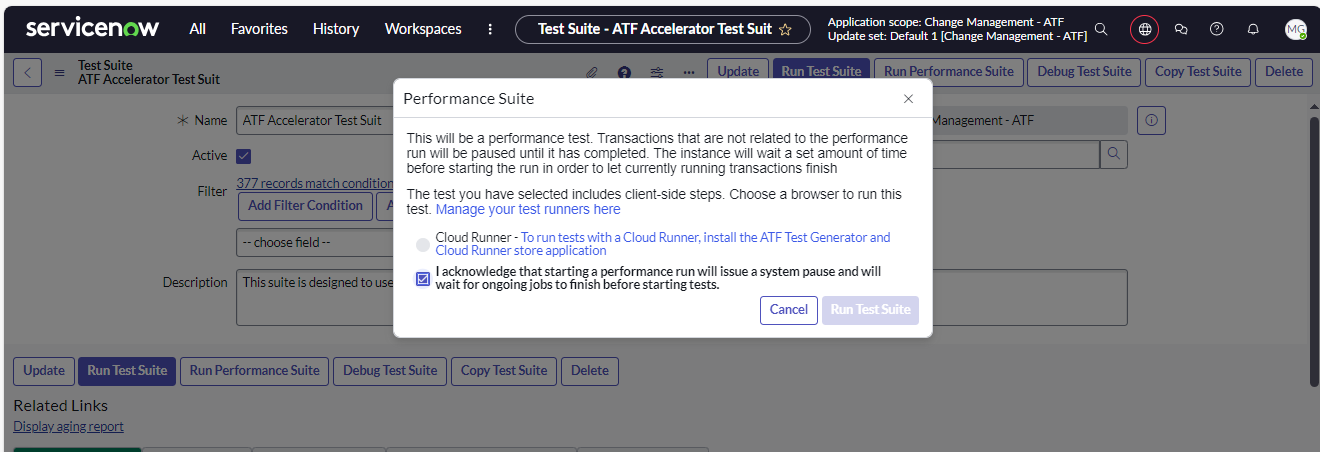Click Run Performance Suite in the header
The height and width of the screenshot is (452, 1320).
click(x=949, y=72)
